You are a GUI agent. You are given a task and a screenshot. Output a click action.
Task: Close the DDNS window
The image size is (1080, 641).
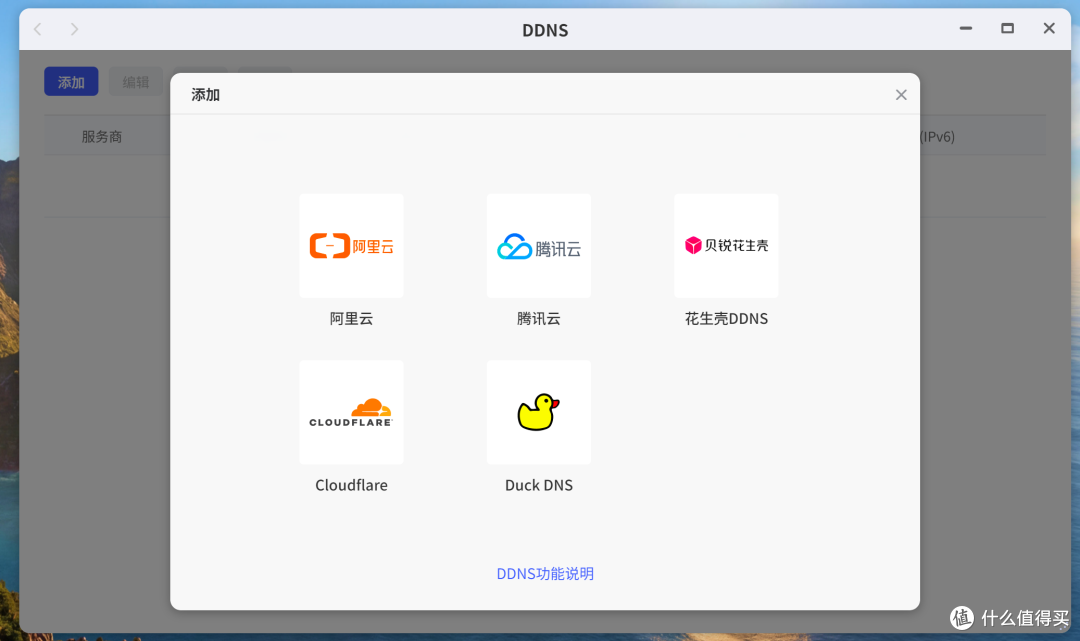click(x=1049, y=28)
